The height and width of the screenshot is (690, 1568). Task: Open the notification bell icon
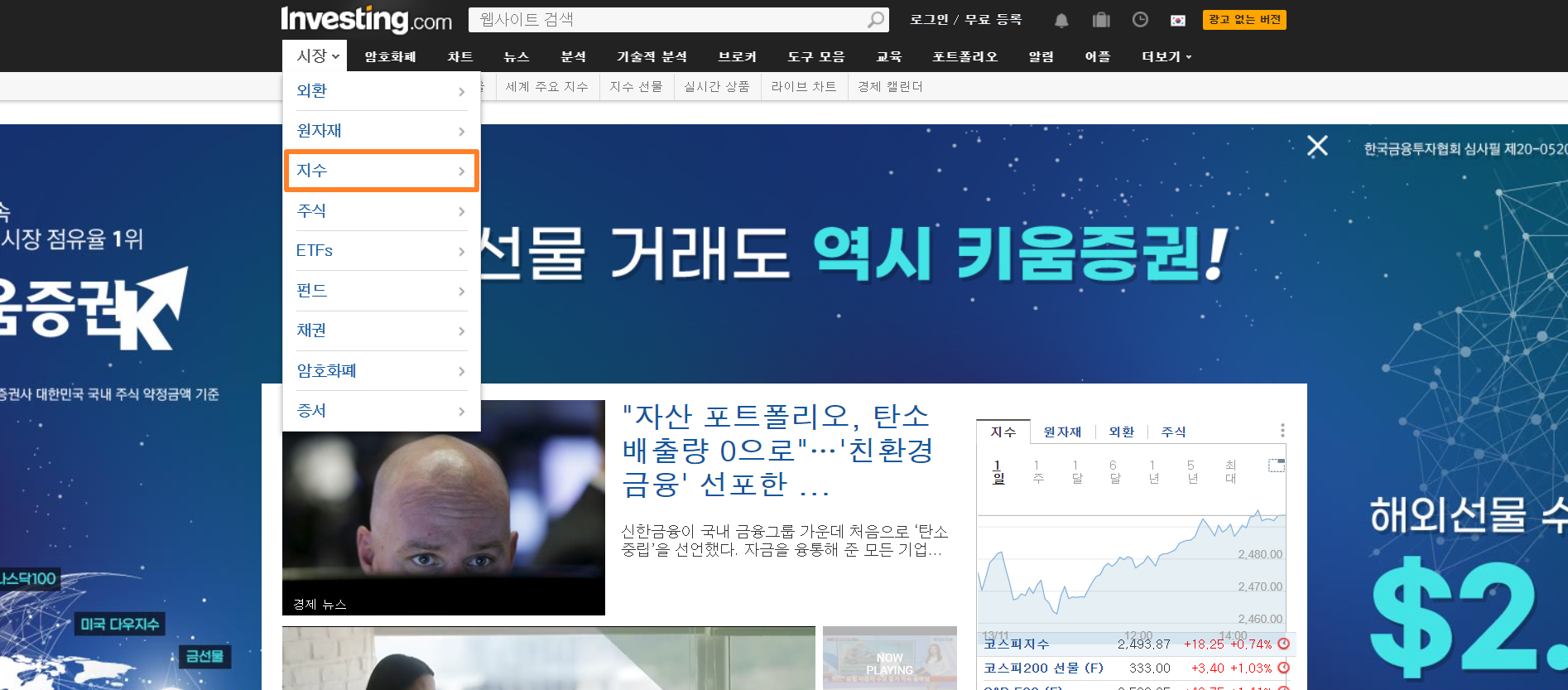pos(1061,20)
